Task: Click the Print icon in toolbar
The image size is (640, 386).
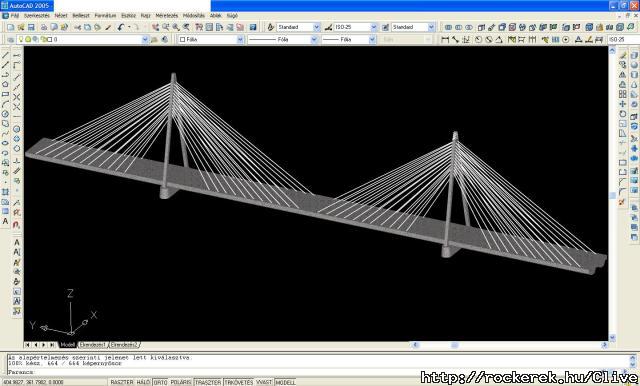Action: tap(44, 27)
